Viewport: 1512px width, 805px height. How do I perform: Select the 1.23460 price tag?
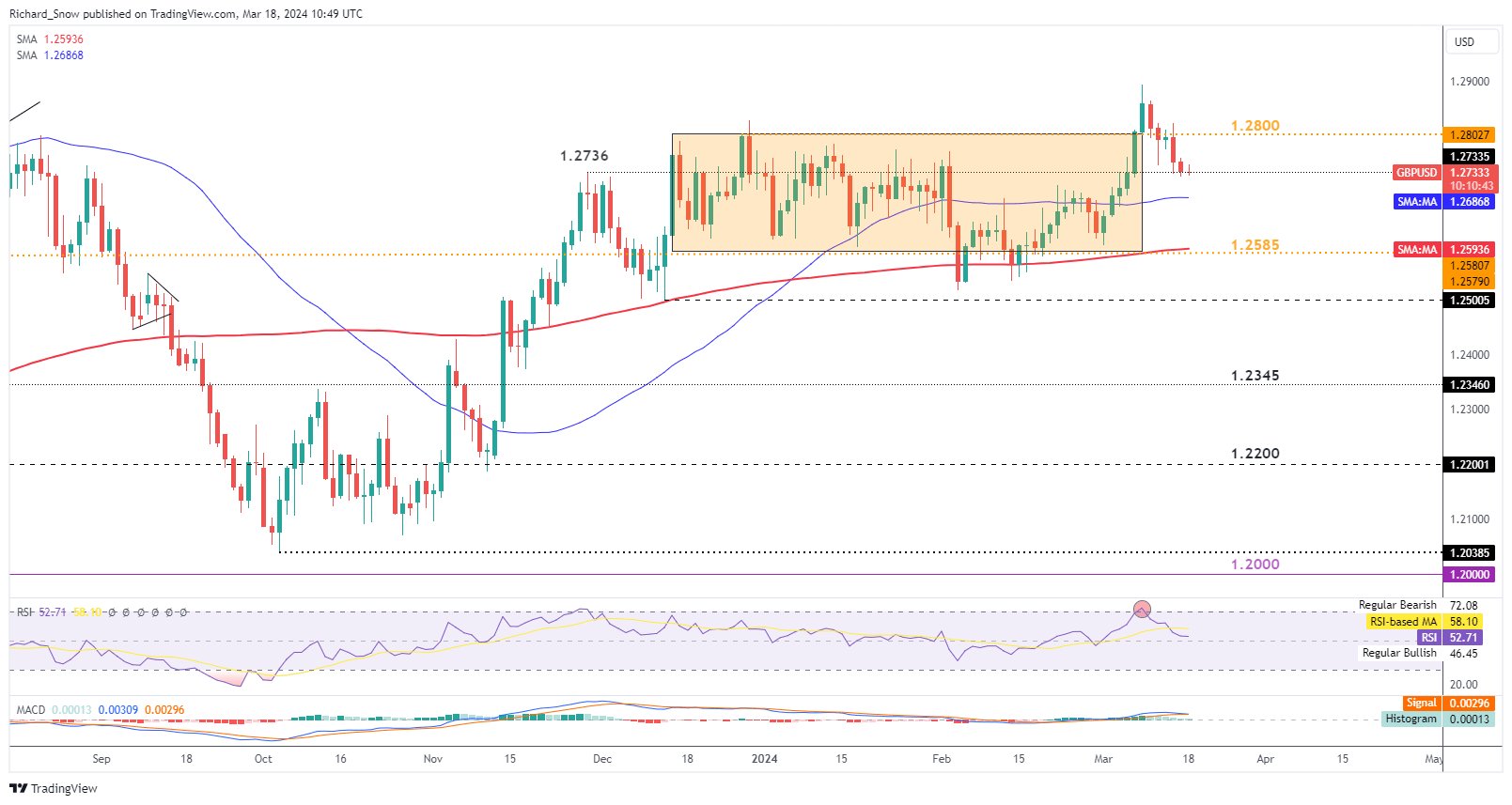[x=1469, y=385]
